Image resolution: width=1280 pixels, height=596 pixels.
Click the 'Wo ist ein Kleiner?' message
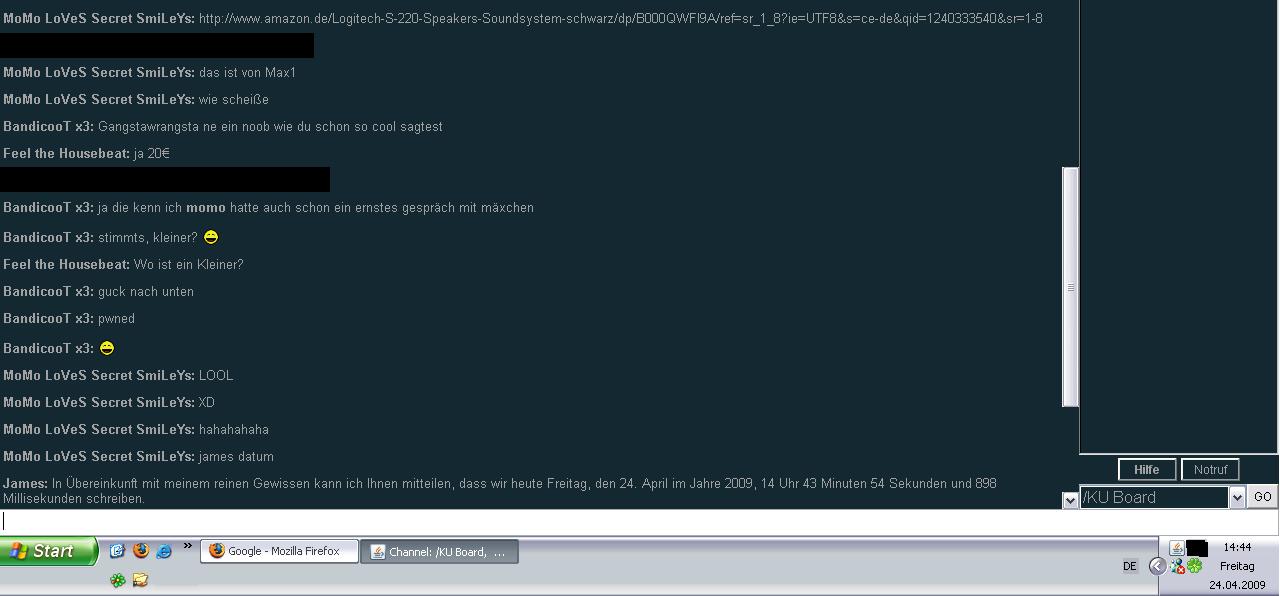[189, 264]
